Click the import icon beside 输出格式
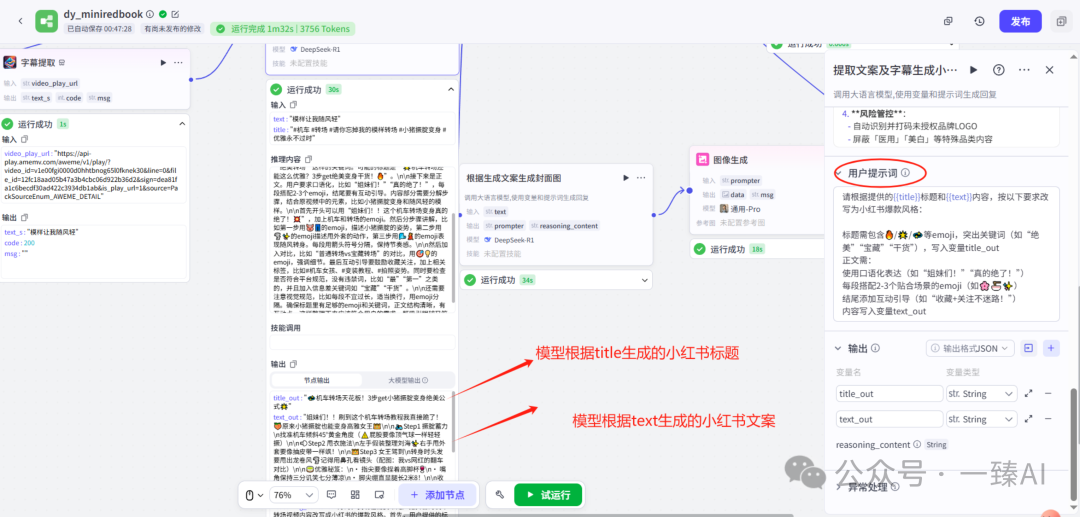 click(1028, 348)
